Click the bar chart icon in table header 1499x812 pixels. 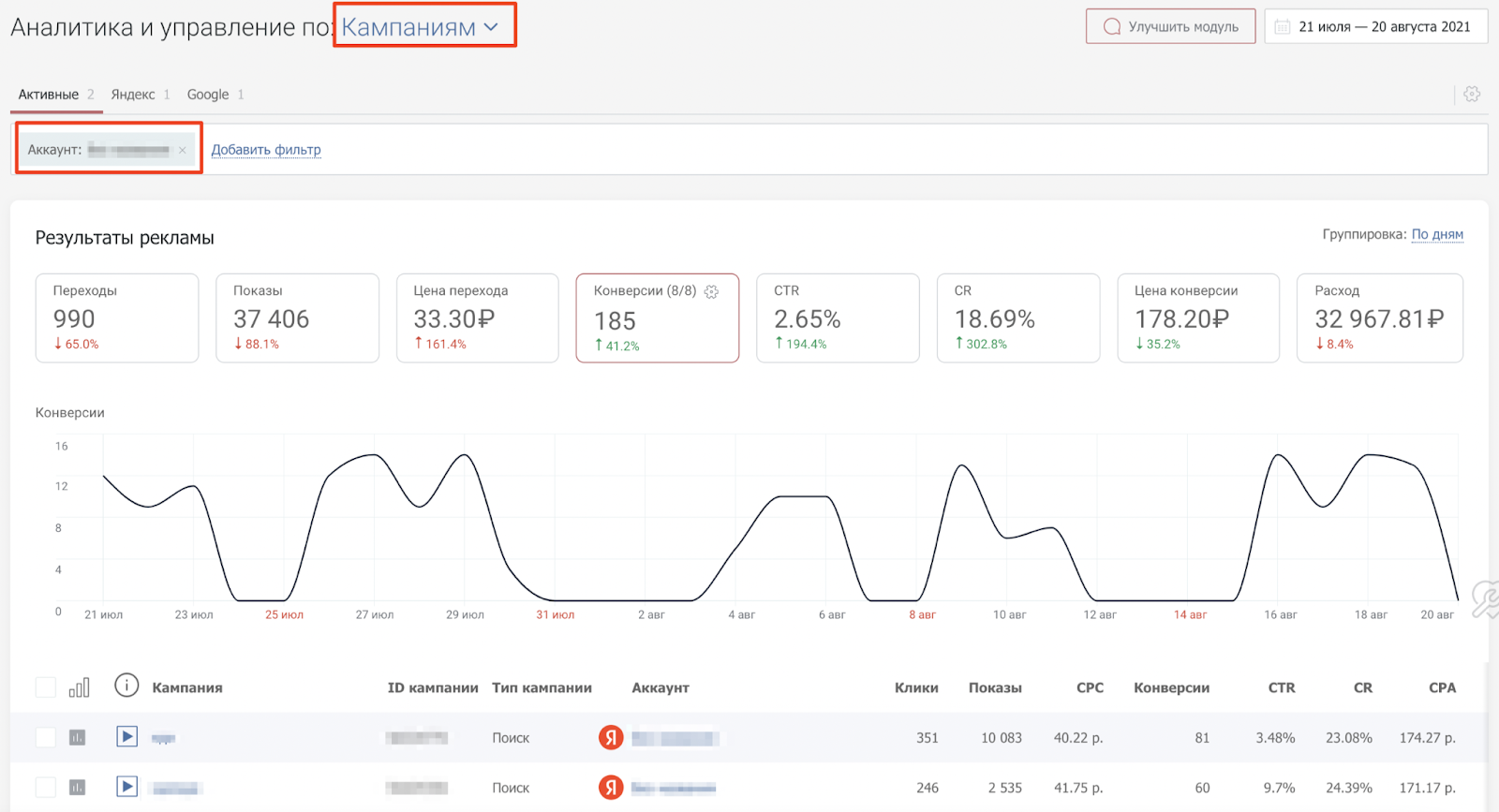79,687
